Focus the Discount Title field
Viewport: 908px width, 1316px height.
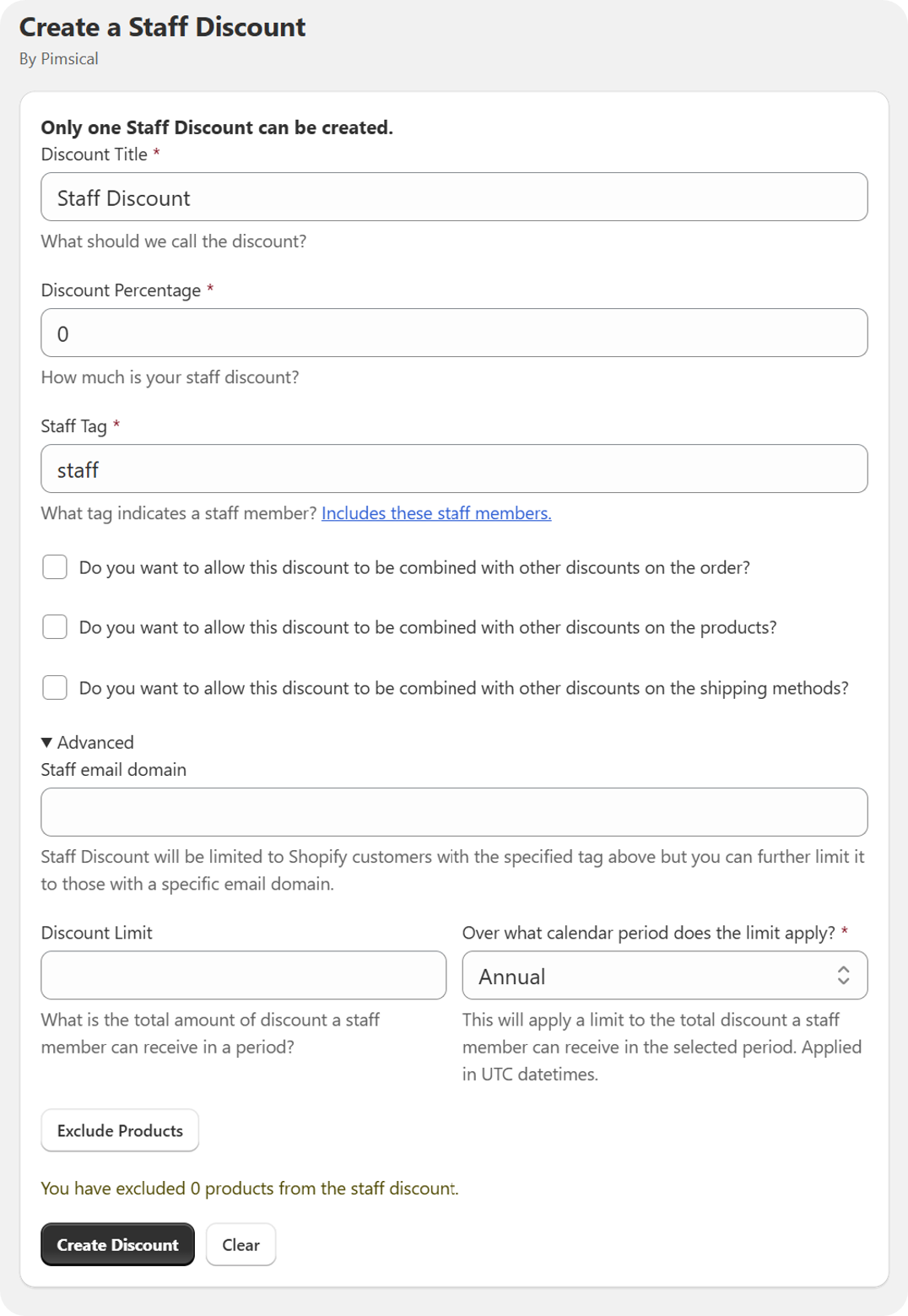(454, 197)
